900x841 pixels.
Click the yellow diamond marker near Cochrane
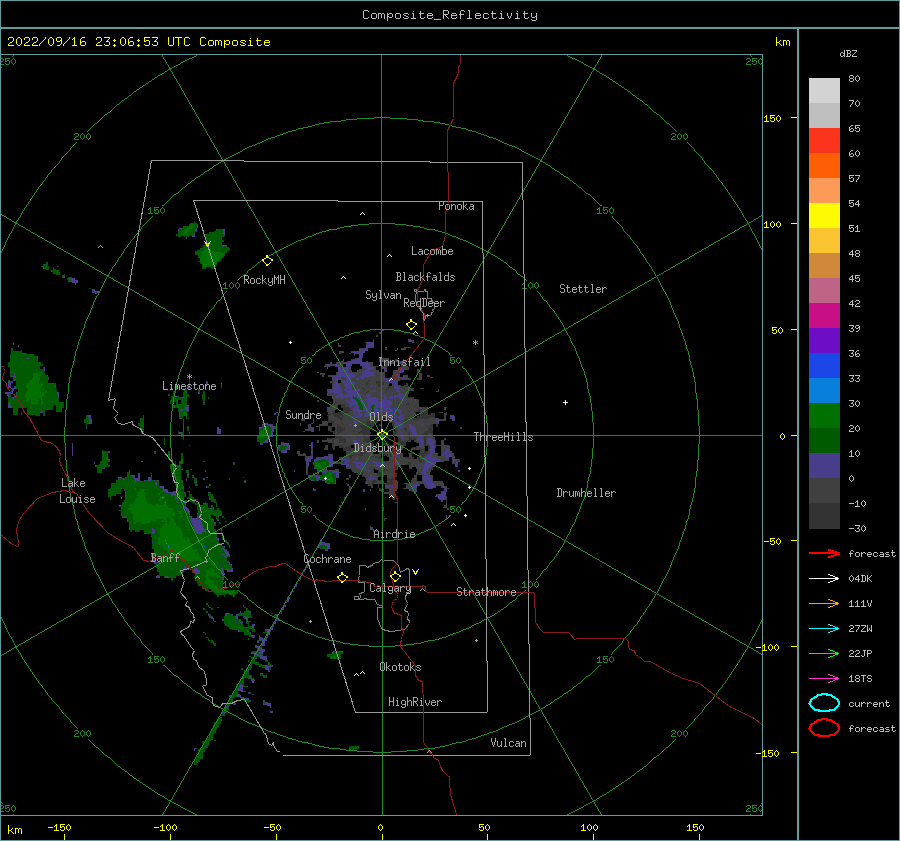tap(342, 577)
